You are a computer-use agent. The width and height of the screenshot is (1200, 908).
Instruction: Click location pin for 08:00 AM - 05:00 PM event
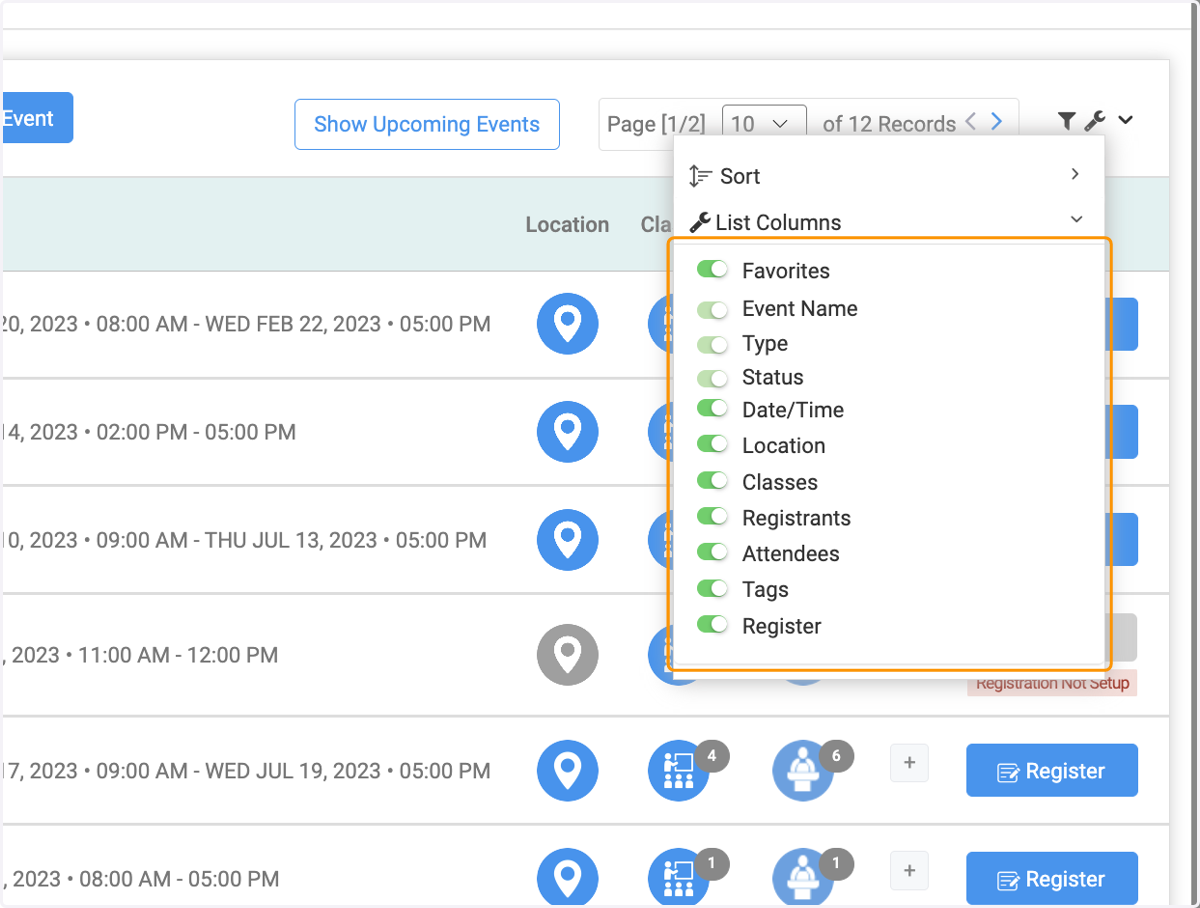tap(568, 879)
